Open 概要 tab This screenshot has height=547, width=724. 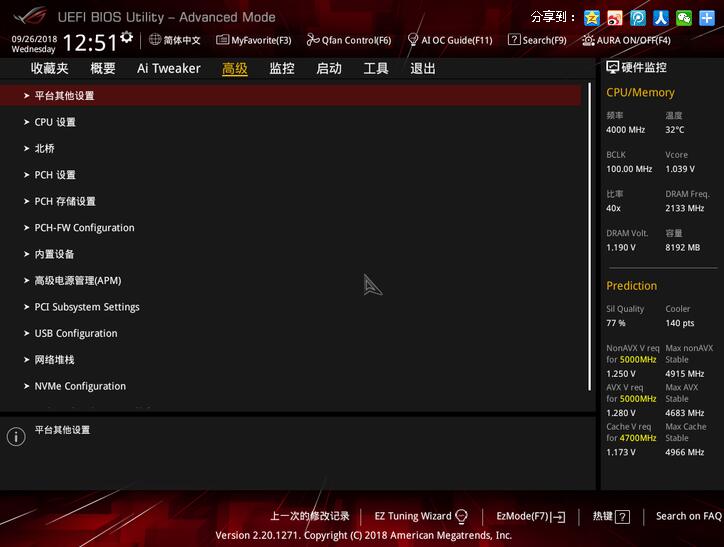[x=103, y=68]
